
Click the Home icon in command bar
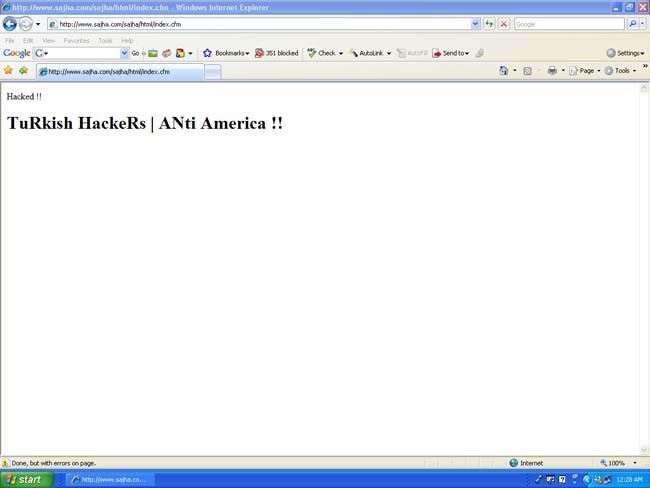[x=504, y=71]
